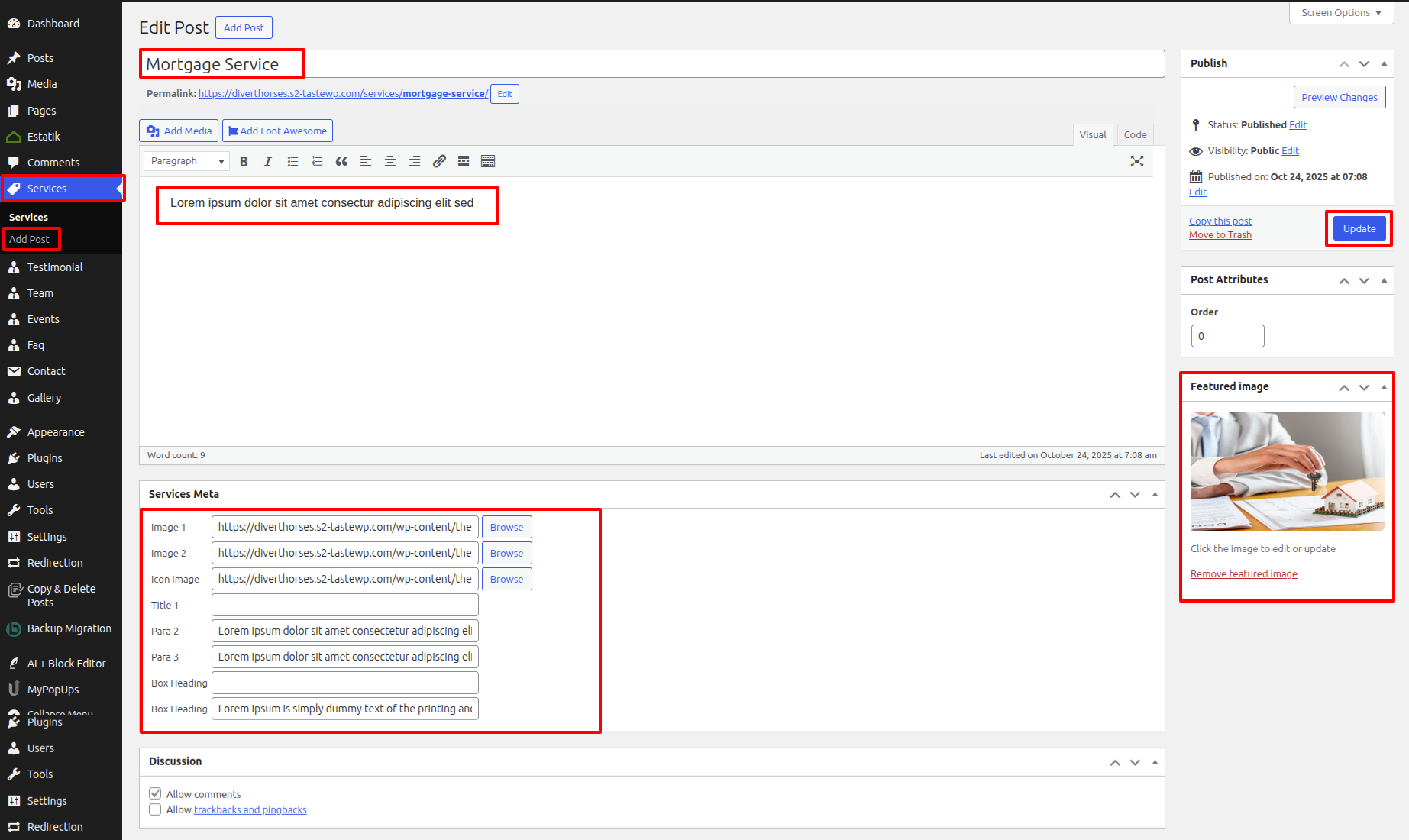Insert a Read More tag
This screenshot has height=840, width=1409.
(x=464, y=161)
